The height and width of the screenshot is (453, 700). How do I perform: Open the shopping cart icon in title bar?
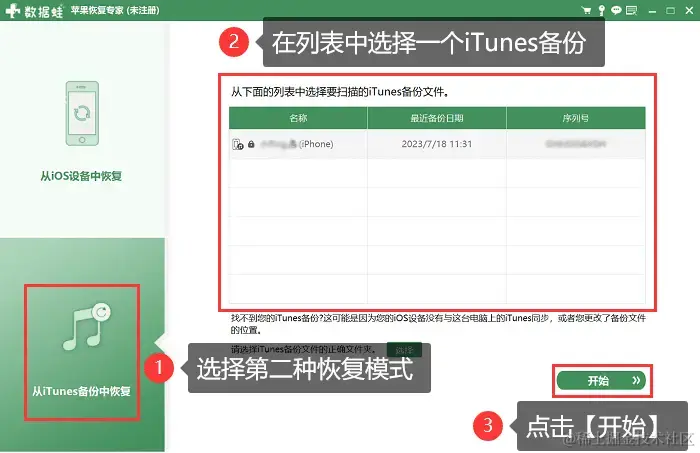point(586,10)
